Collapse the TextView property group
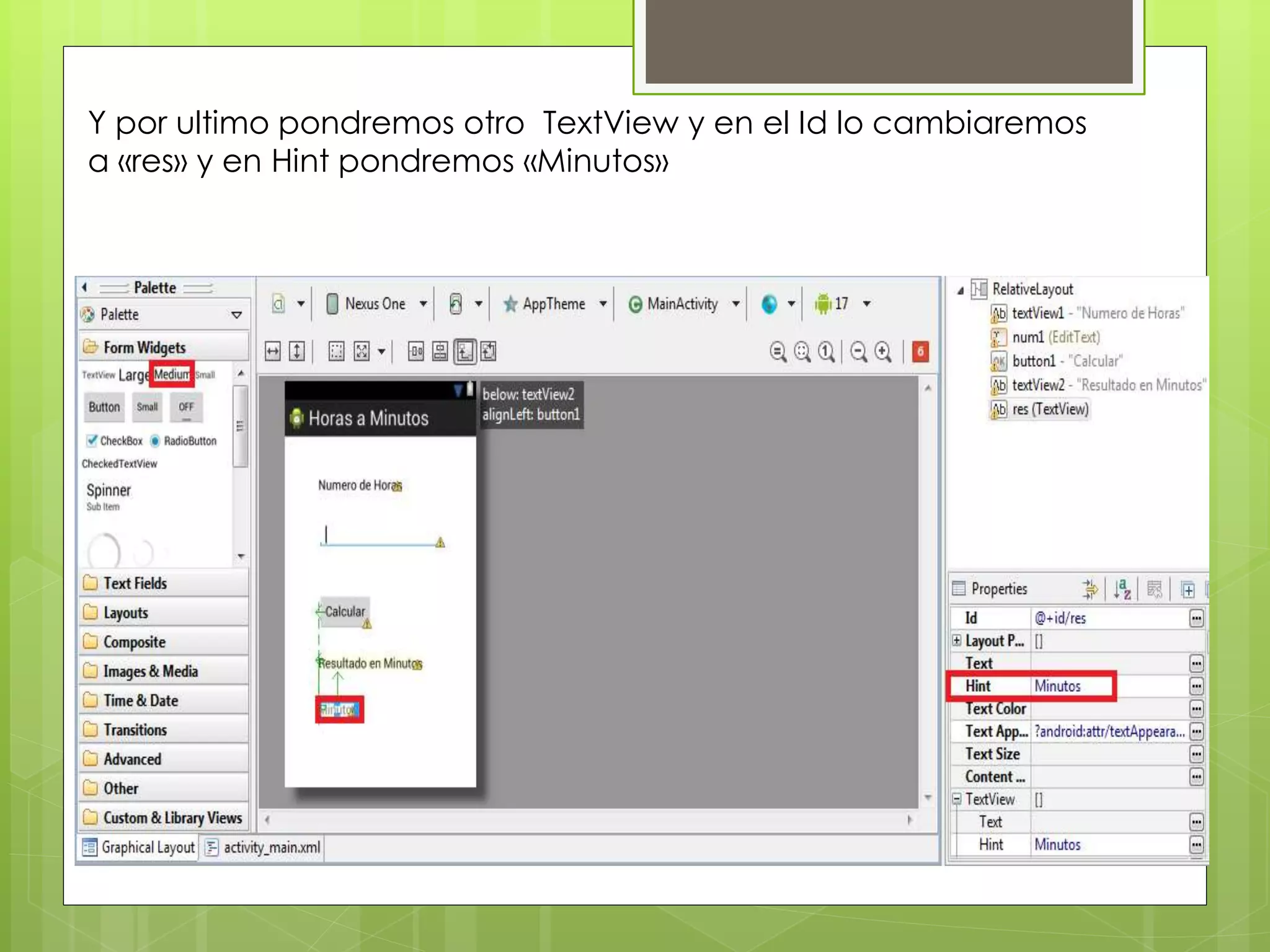1270x952 pixels. [957, 799]
